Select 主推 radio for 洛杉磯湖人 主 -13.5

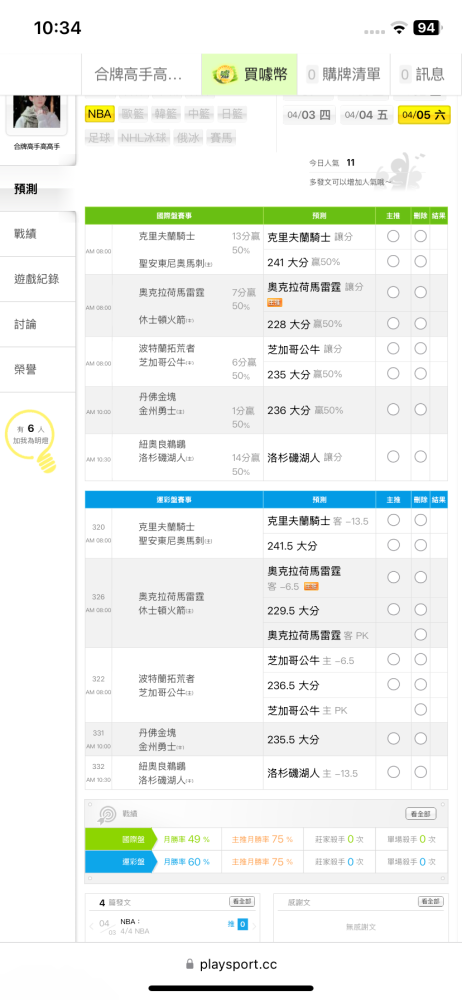pyautogui.click(x=393, y=772)
